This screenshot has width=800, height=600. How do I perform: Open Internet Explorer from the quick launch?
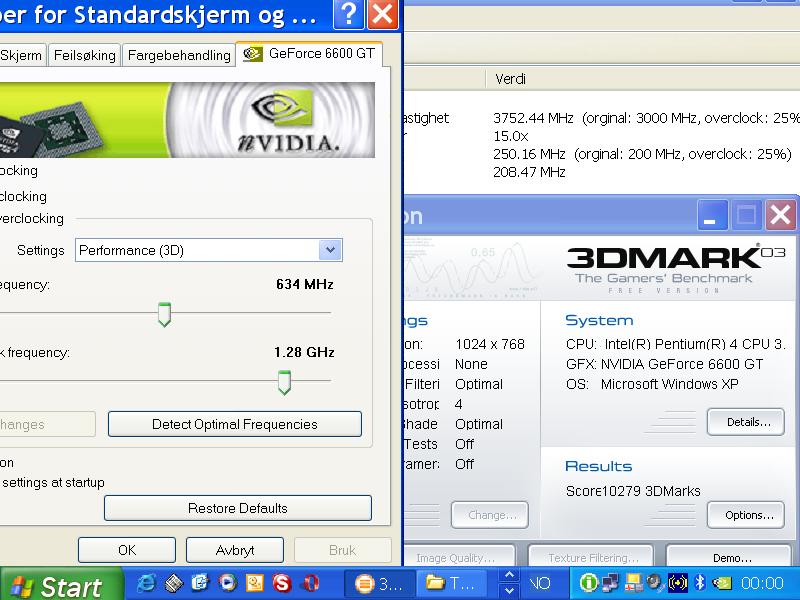point(147,583)
